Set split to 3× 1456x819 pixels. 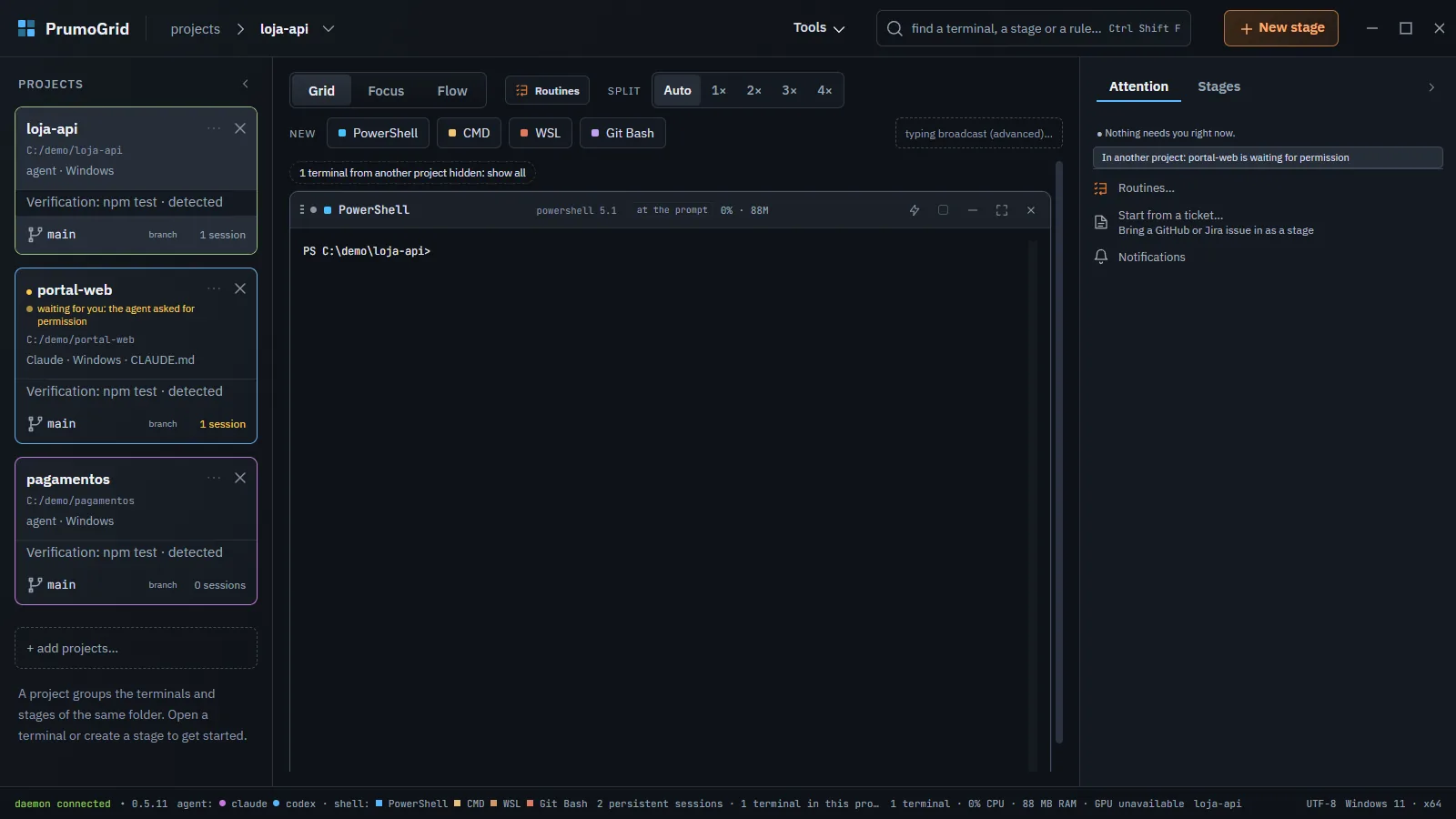(x=790, y=90)
